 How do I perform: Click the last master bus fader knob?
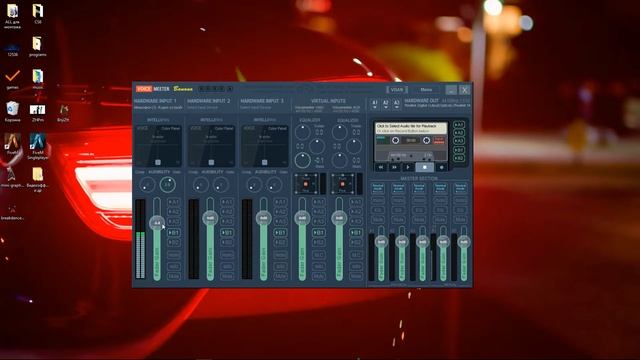click(464, 242)
